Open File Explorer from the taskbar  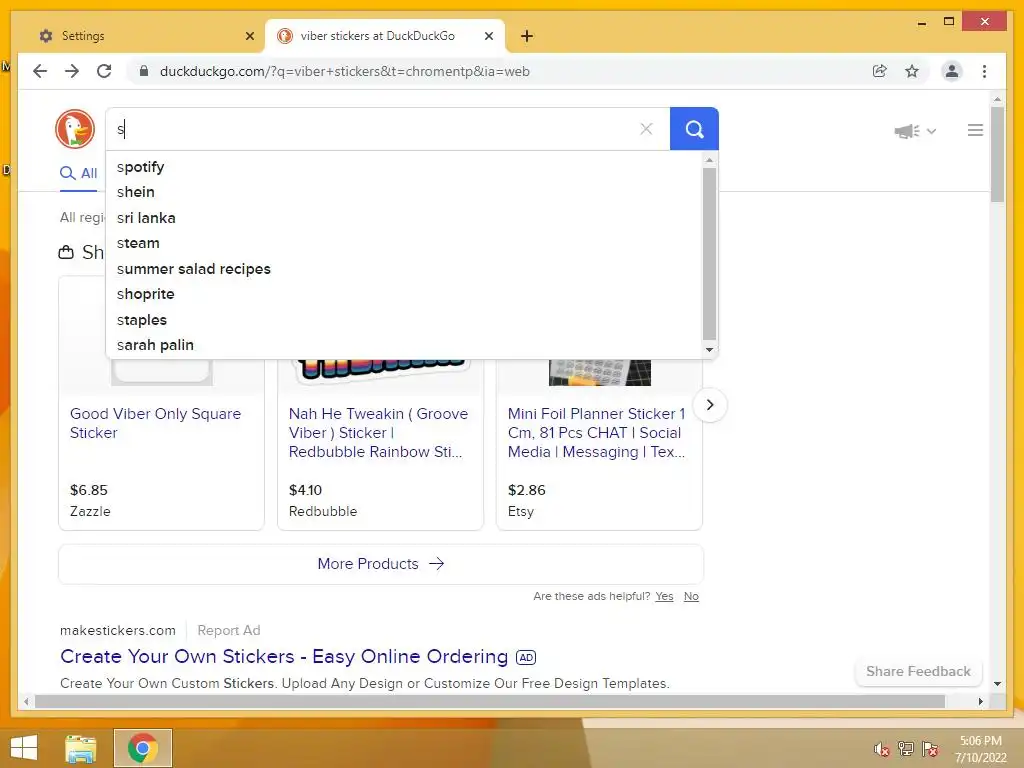pos(80,748)
